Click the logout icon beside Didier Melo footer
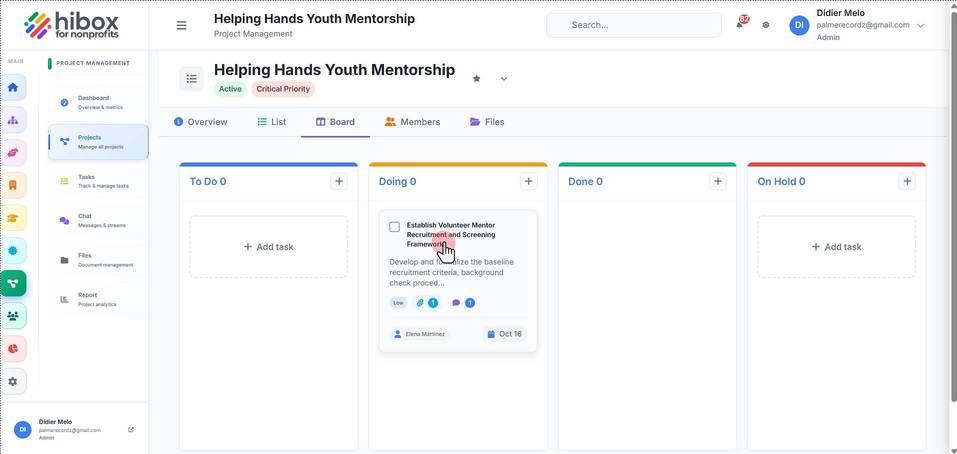The height and width of the screenshot is (454, 957). (131, 430)
